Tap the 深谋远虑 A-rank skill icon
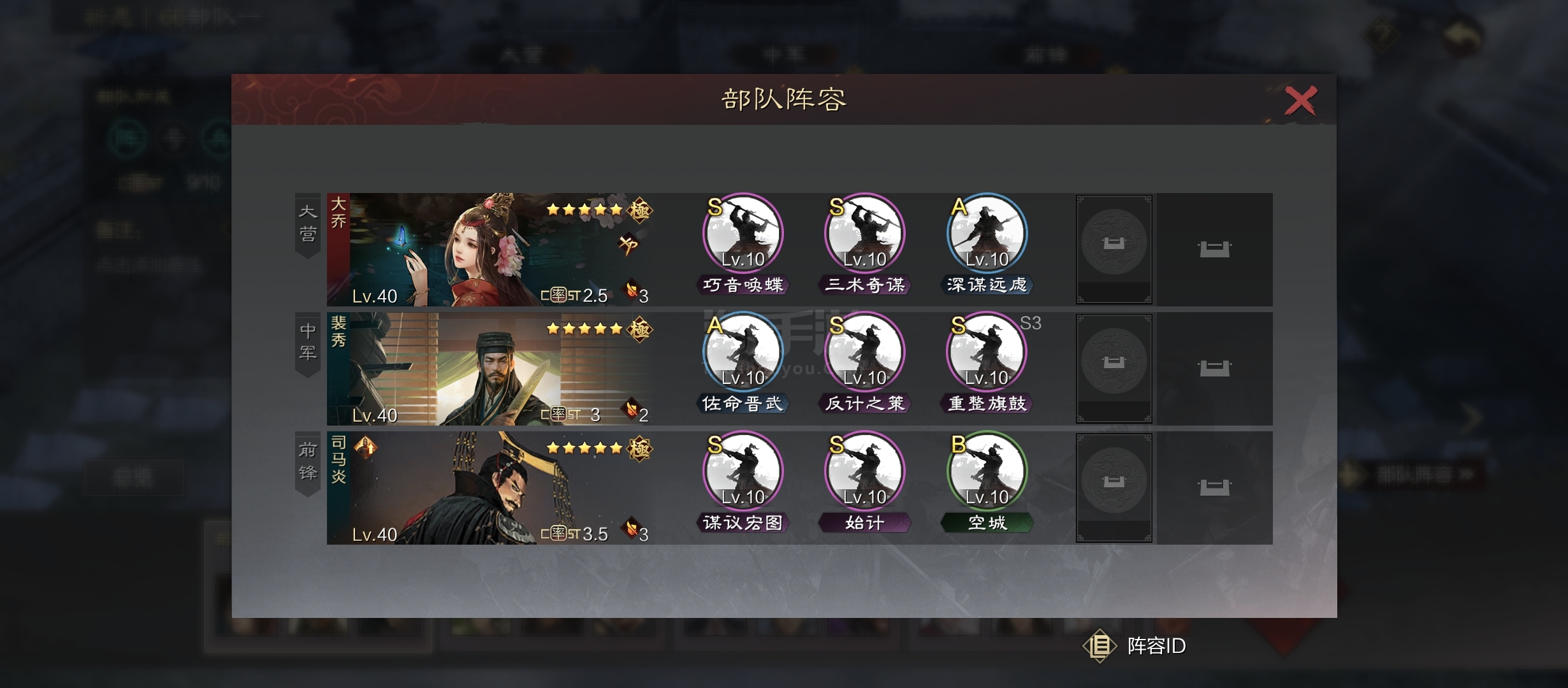The image size is (1568, 688). tap(987, 234)
